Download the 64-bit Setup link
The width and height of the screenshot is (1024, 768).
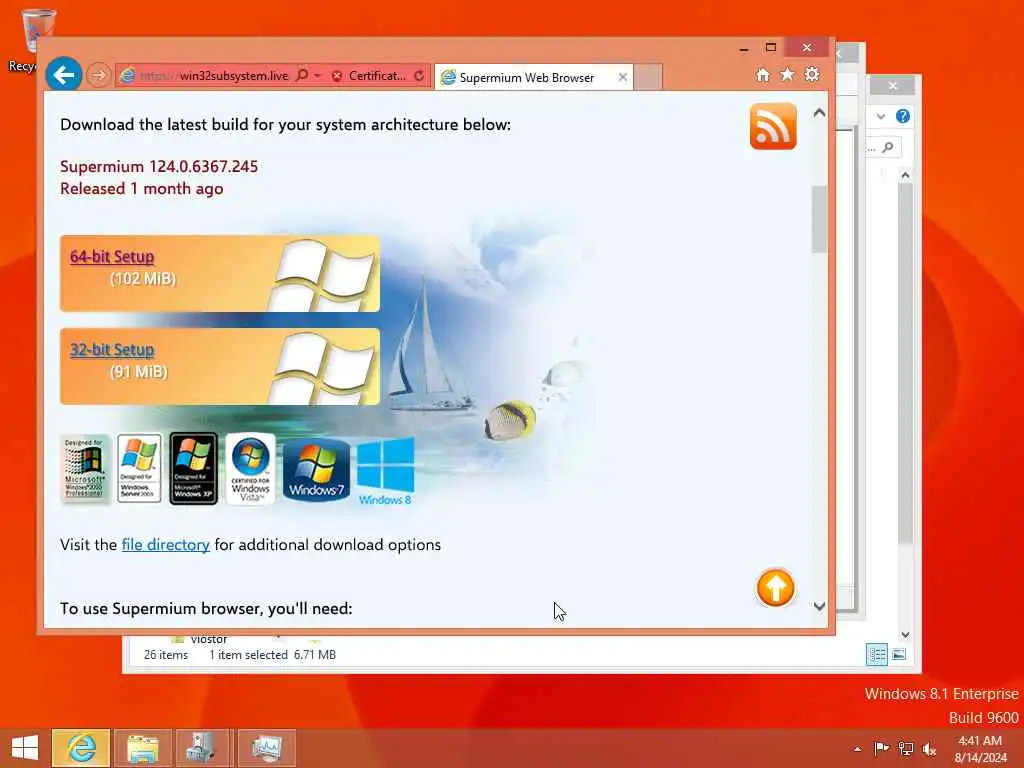[112, 257]
